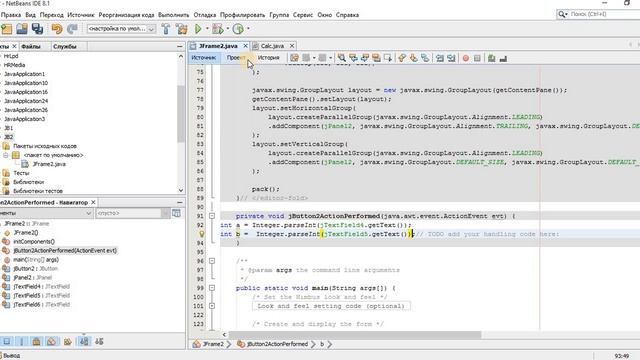Viewport: 640px width, 360px height.
Task: Switch editor to История view
Action: click(x=269, y=58)
